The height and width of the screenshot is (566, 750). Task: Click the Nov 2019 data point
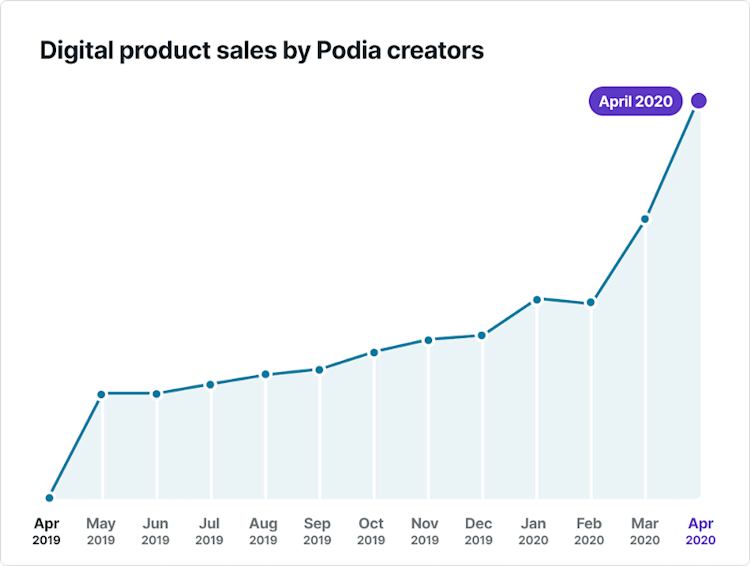[429, 340]
